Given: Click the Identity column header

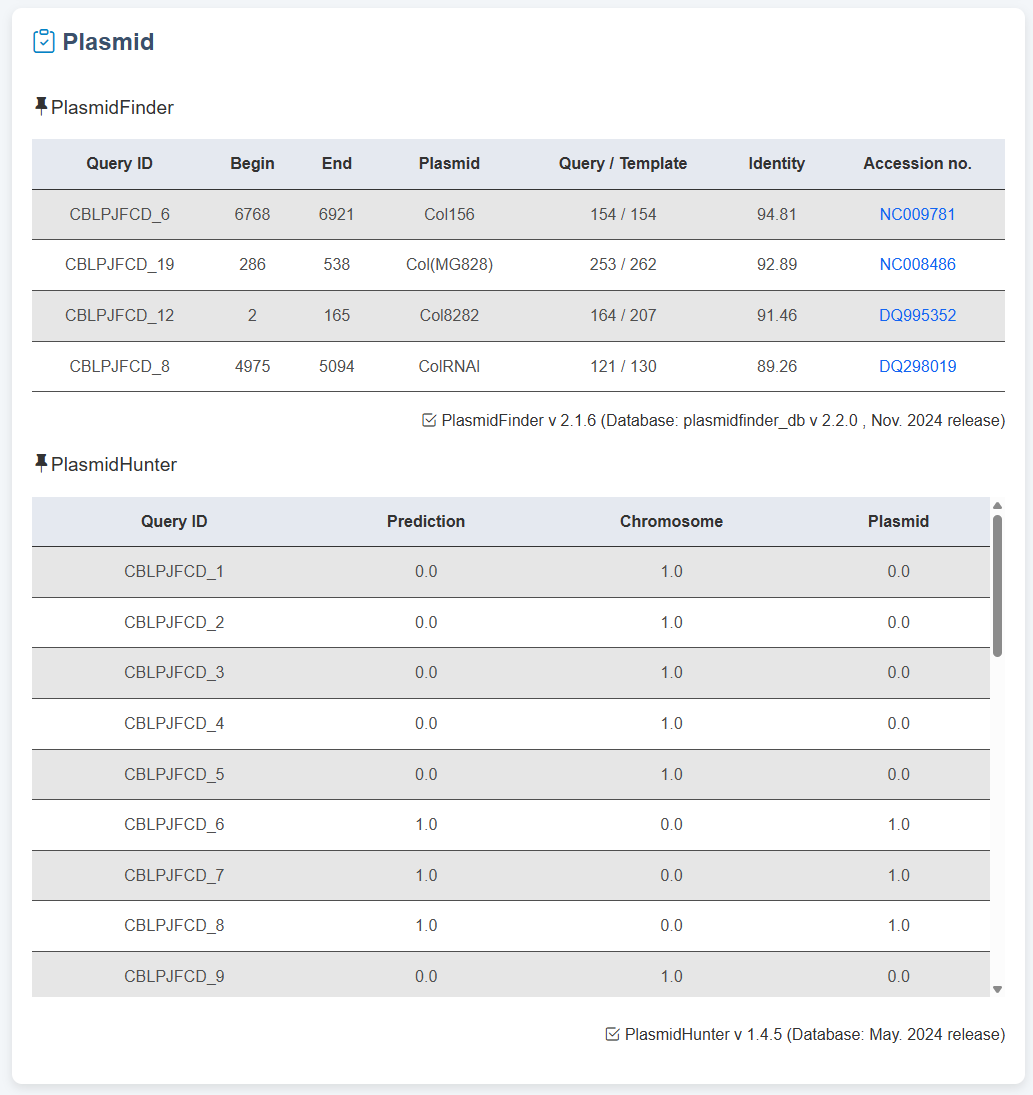Looking at the screenshot, I should pos(776,163).
